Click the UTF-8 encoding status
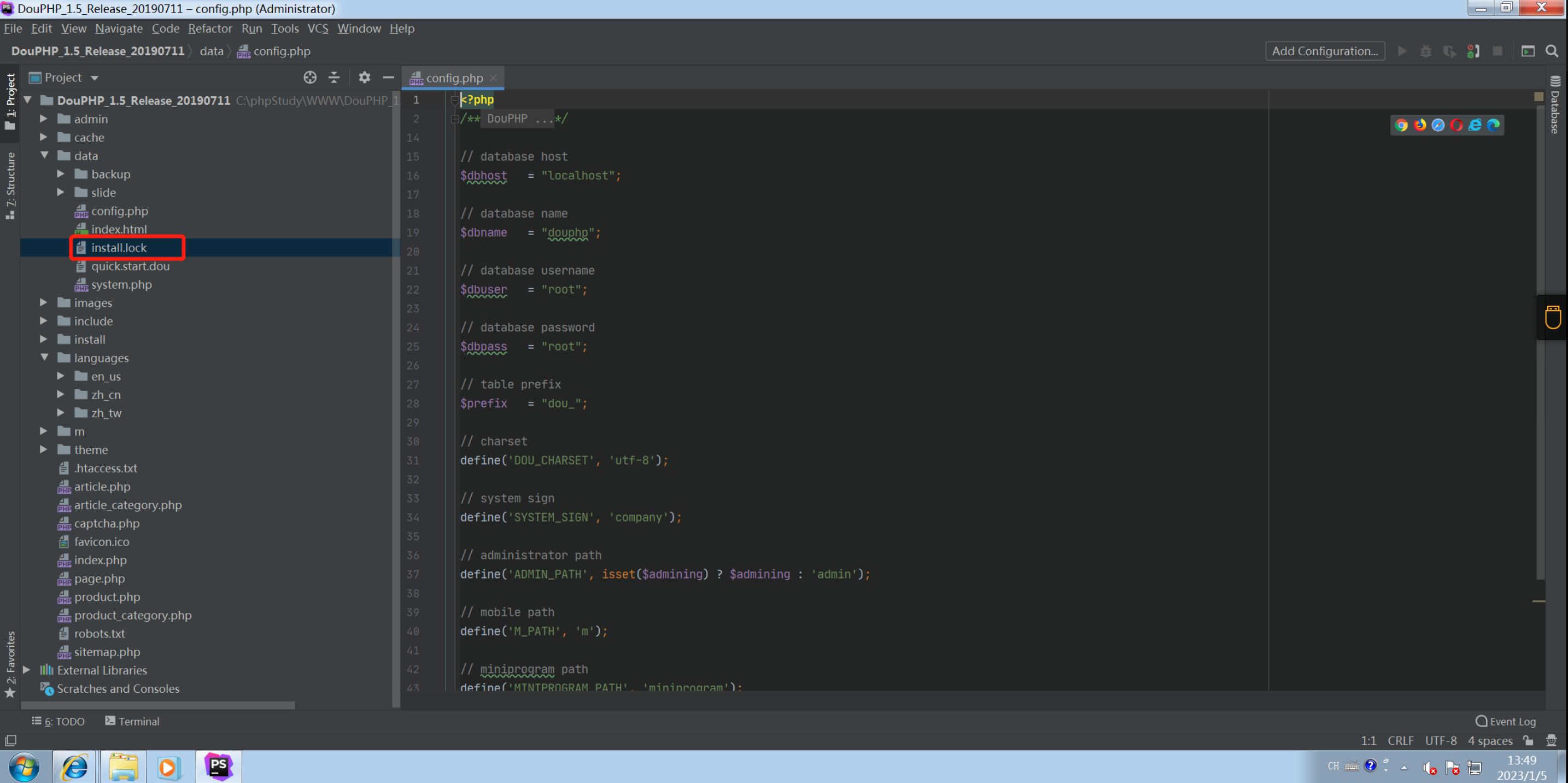 coord(1441,740)
